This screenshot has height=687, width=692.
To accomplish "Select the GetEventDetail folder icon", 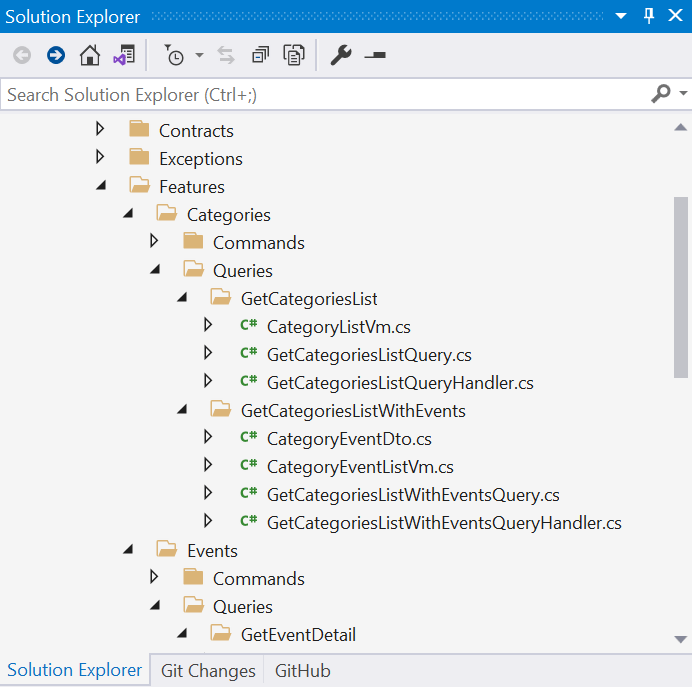I will [221, 633].
